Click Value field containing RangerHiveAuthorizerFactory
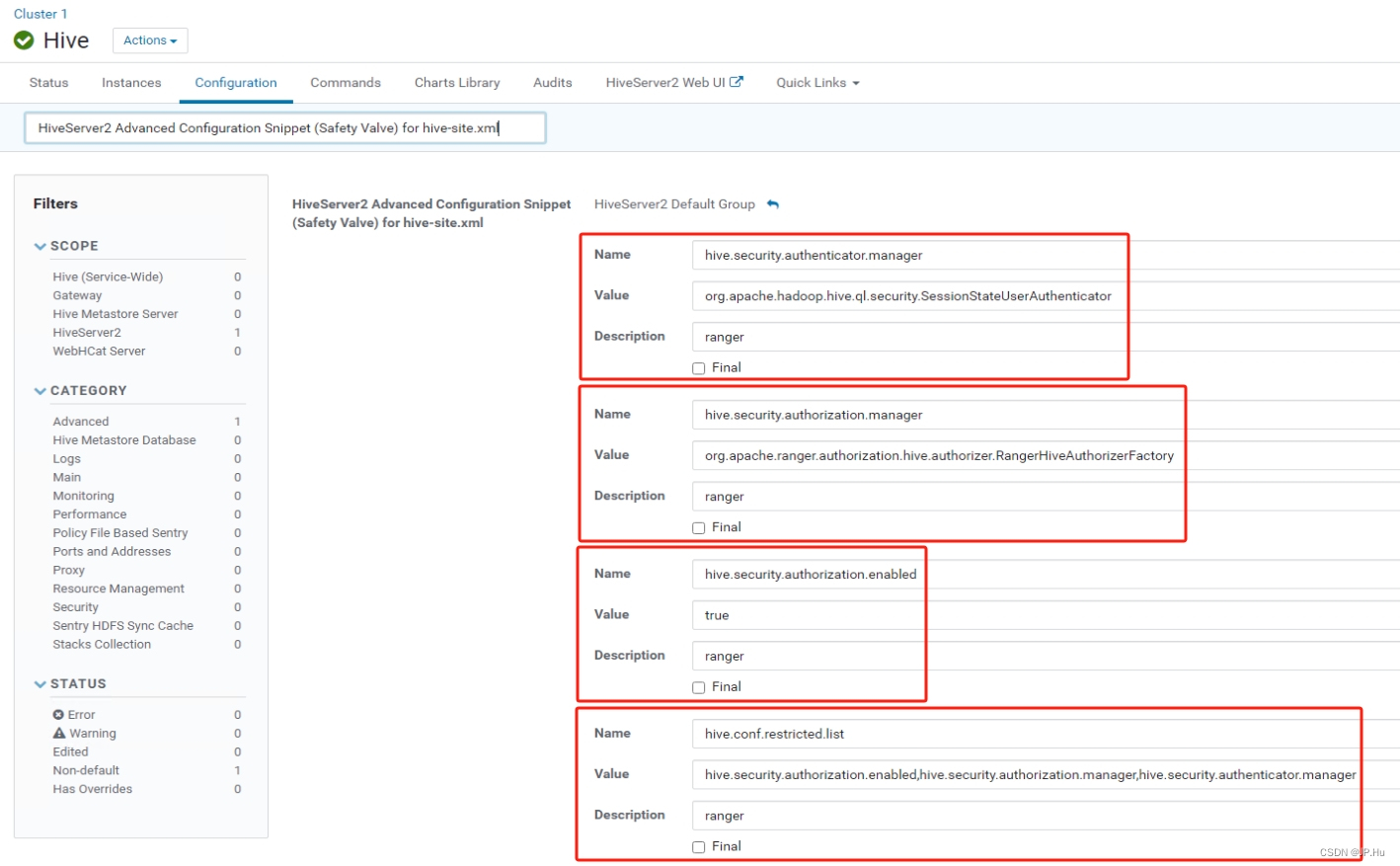Screen dimensions: 1400x866 1046,456
